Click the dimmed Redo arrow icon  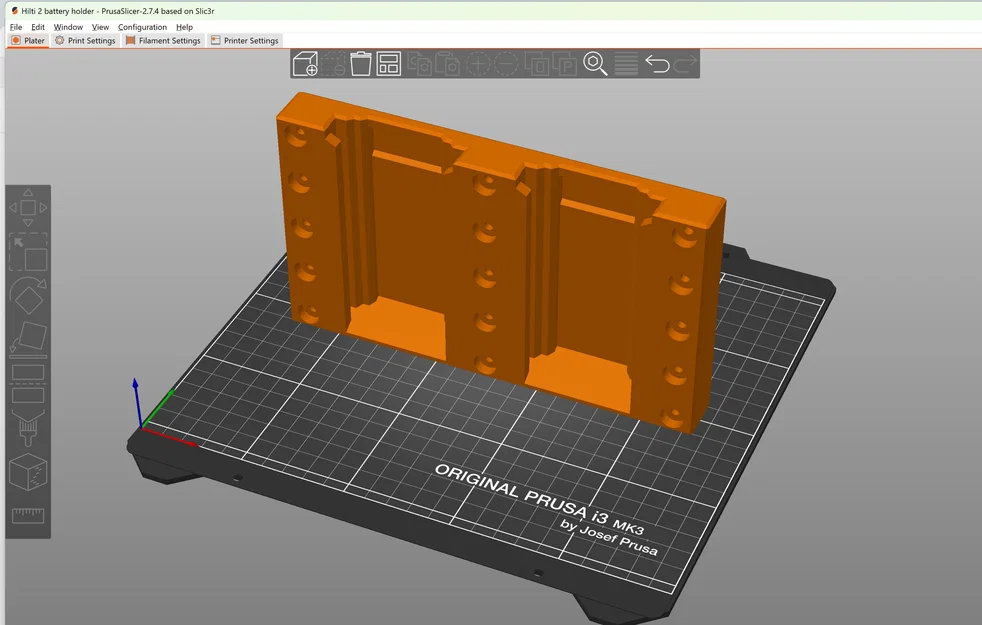685,64
